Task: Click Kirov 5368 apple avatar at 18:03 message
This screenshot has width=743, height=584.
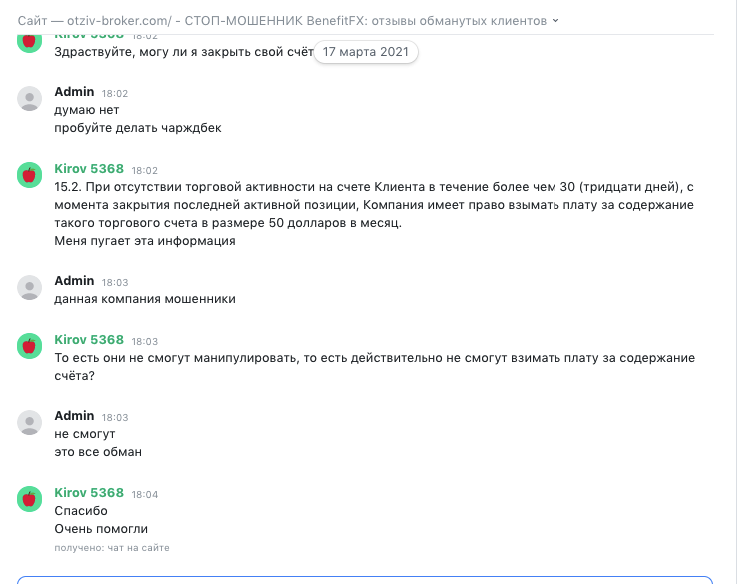Action: pos(29,346)
